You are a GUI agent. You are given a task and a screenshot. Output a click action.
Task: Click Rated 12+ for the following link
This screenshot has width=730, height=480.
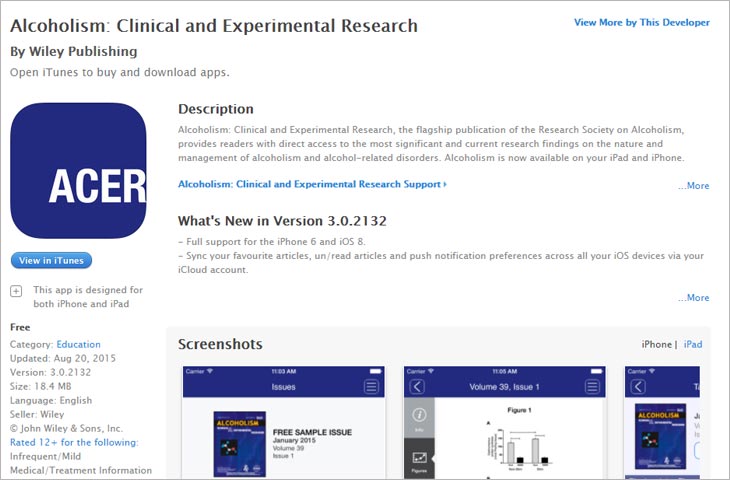click(74, 442)
